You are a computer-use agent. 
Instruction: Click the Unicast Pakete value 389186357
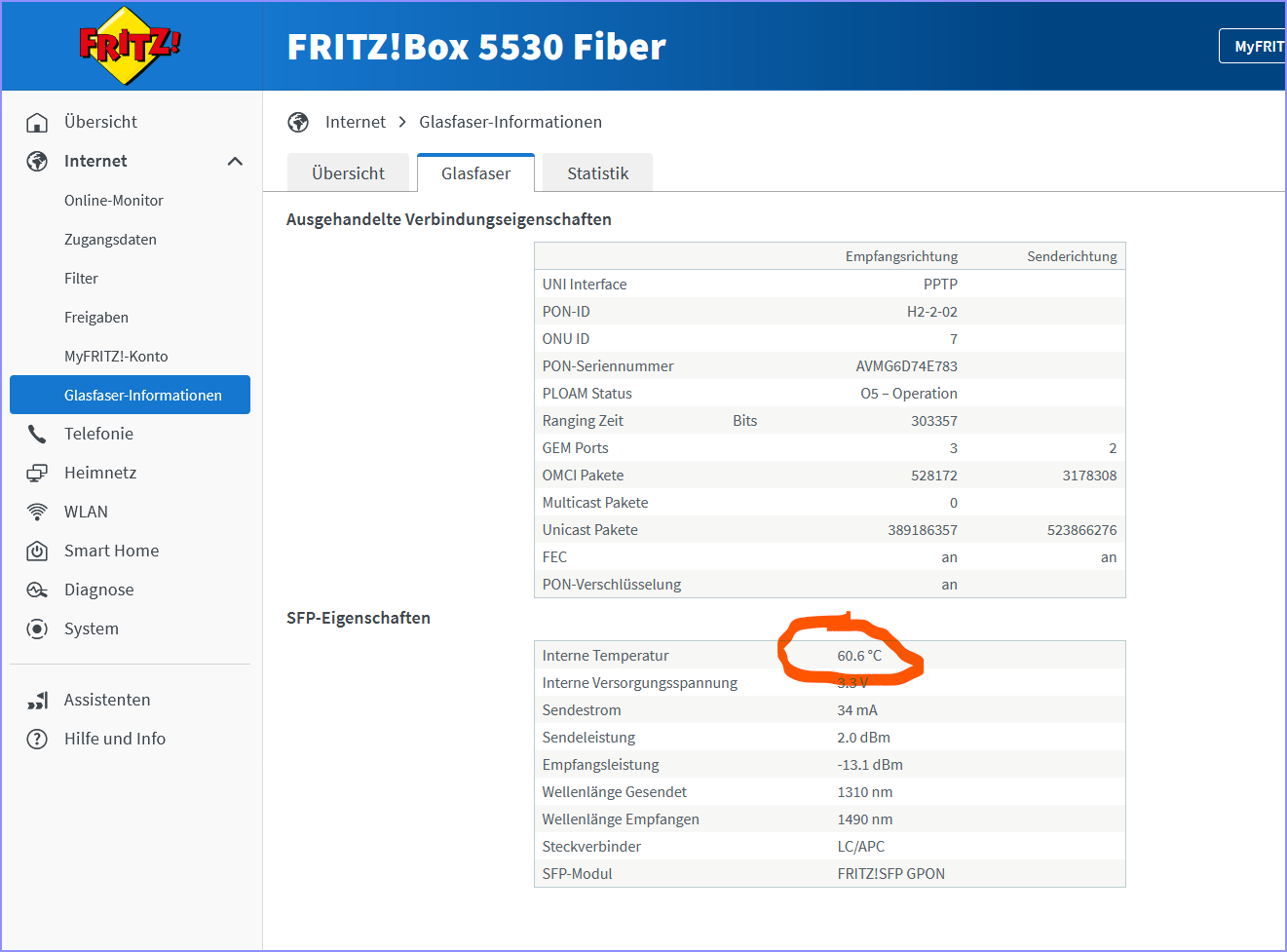923,530
